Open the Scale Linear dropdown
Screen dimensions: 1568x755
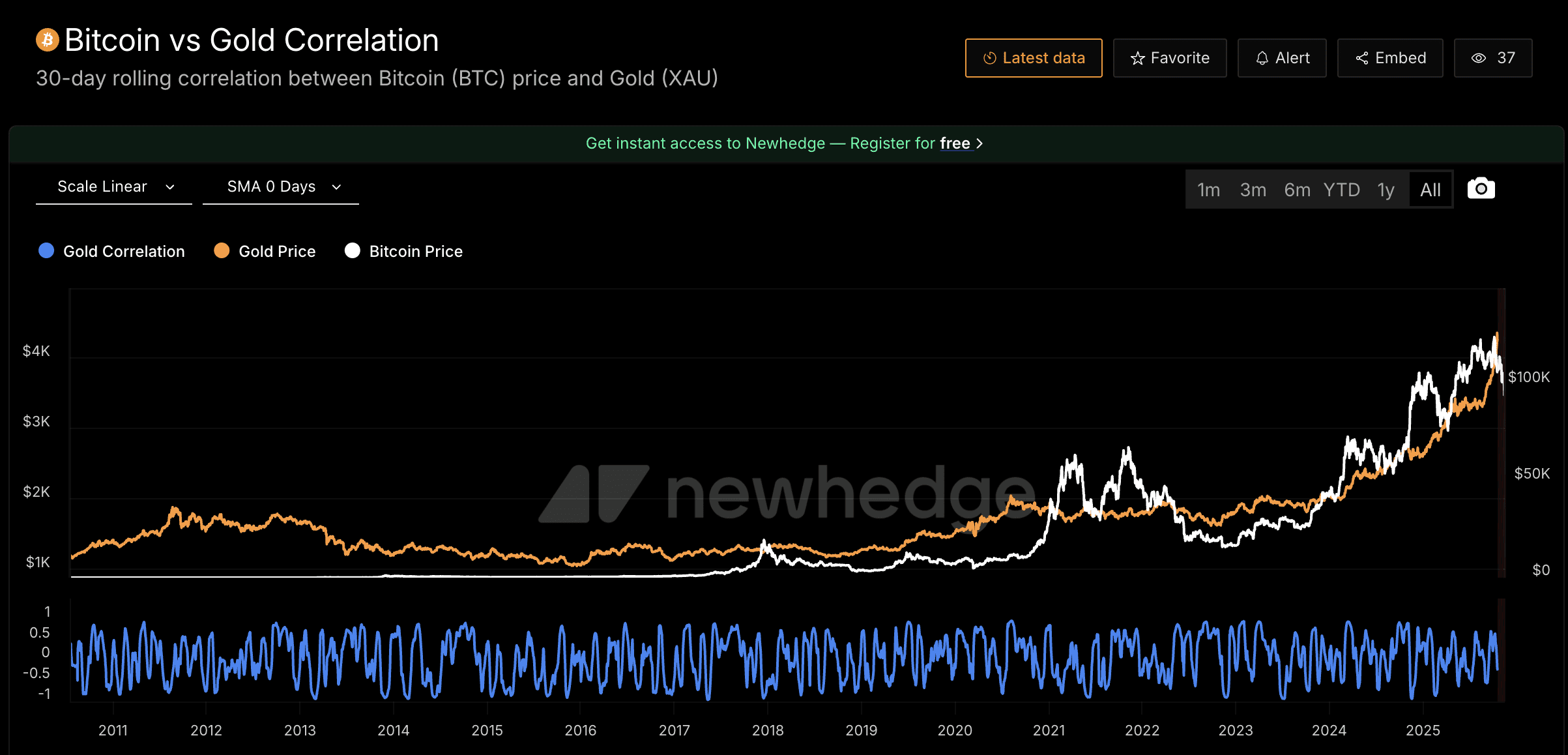[x=114, y=187]
